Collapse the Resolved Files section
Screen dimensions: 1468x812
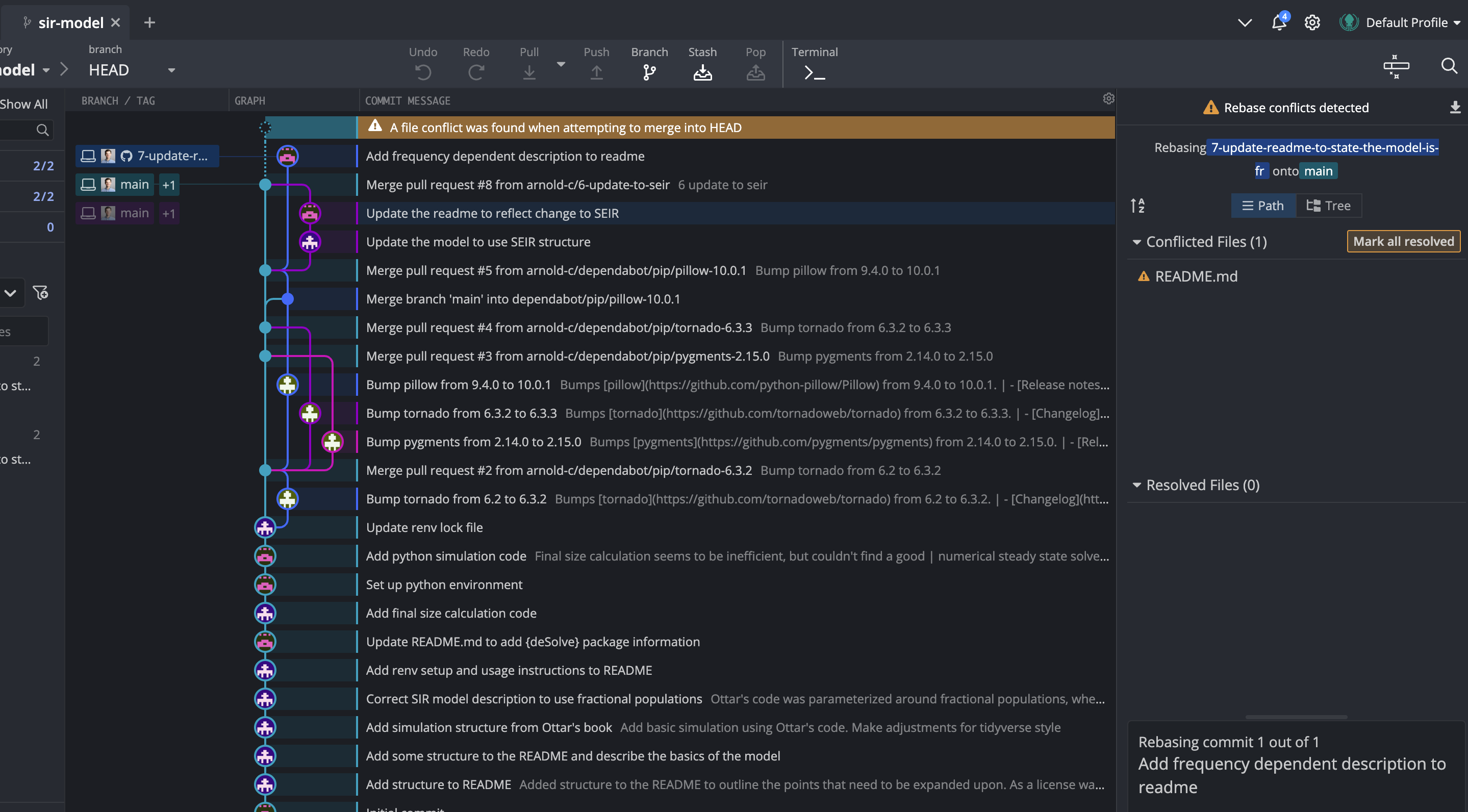(1137, 486)
